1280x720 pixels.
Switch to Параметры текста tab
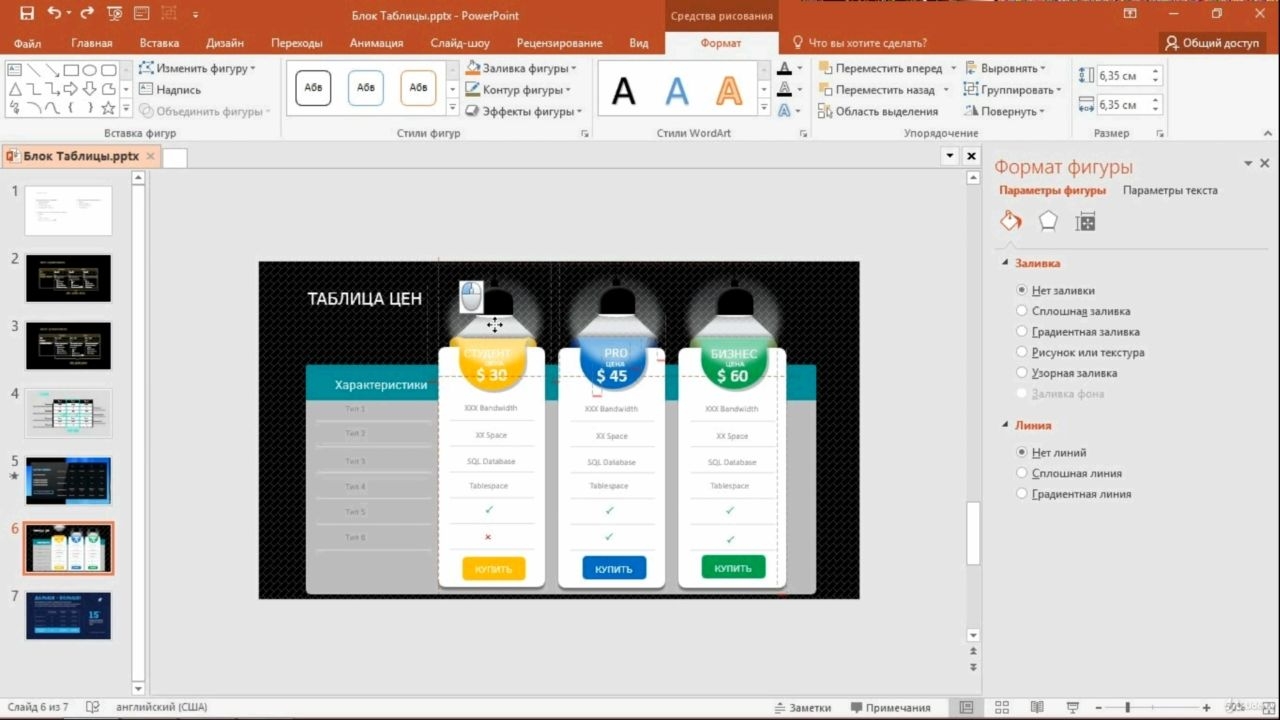click(x=1170, y=190)
